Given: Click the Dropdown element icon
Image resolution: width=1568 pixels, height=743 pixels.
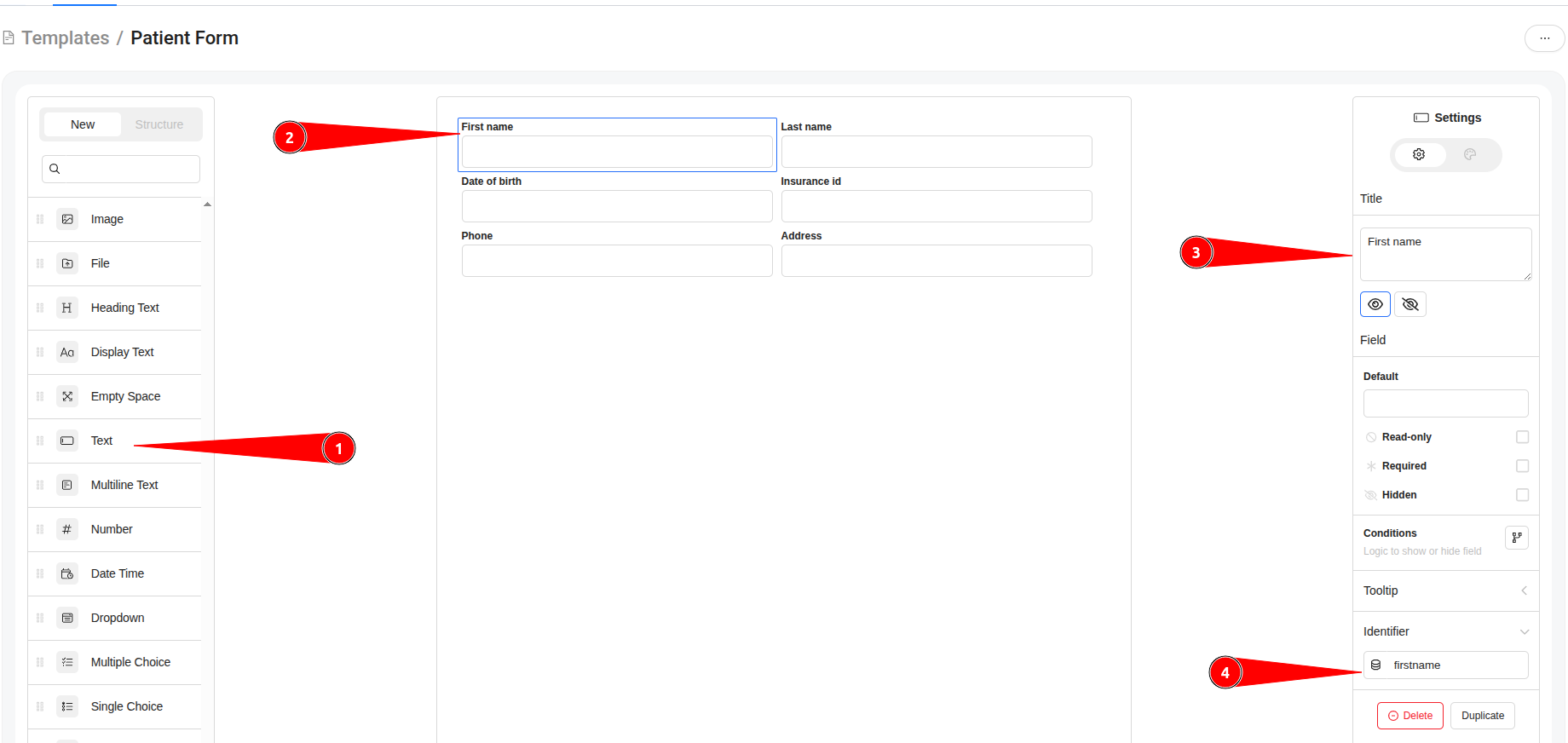Looking at the screenshot, I should point(67,618).
